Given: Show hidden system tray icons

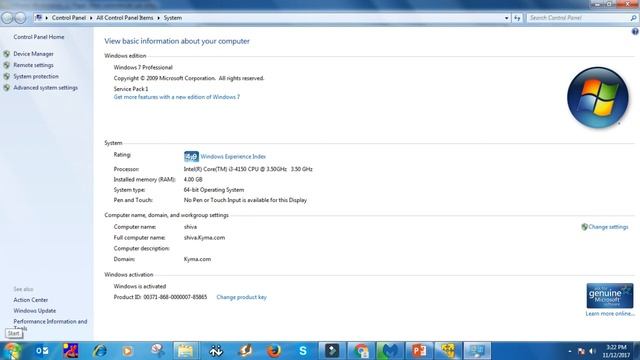Looking at the screenshot, I should [570, 351].
